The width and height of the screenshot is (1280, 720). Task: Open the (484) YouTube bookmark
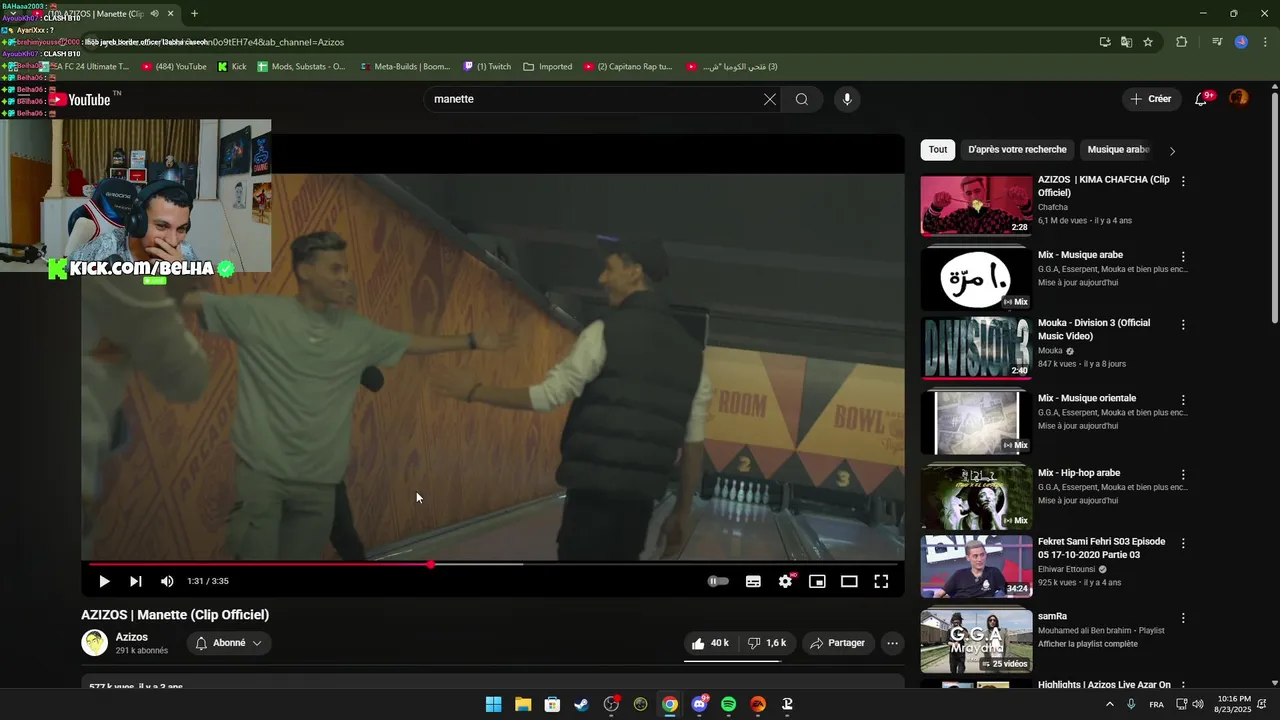pyautogui.click(x=174, y=67)
